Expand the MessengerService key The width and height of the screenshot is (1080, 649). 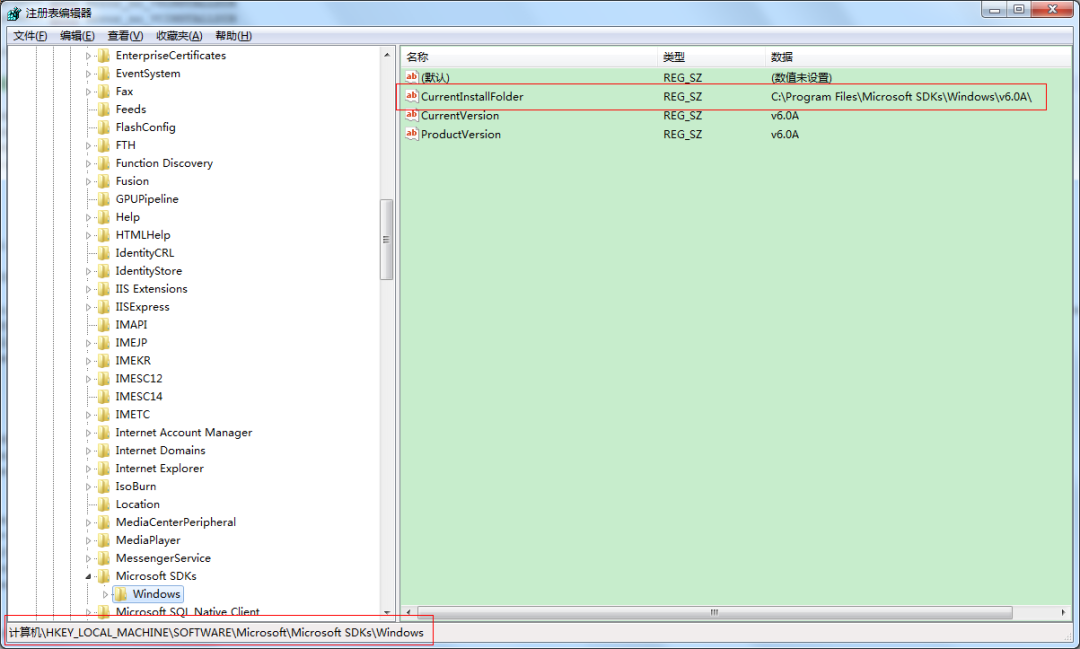tap(88, 558)
